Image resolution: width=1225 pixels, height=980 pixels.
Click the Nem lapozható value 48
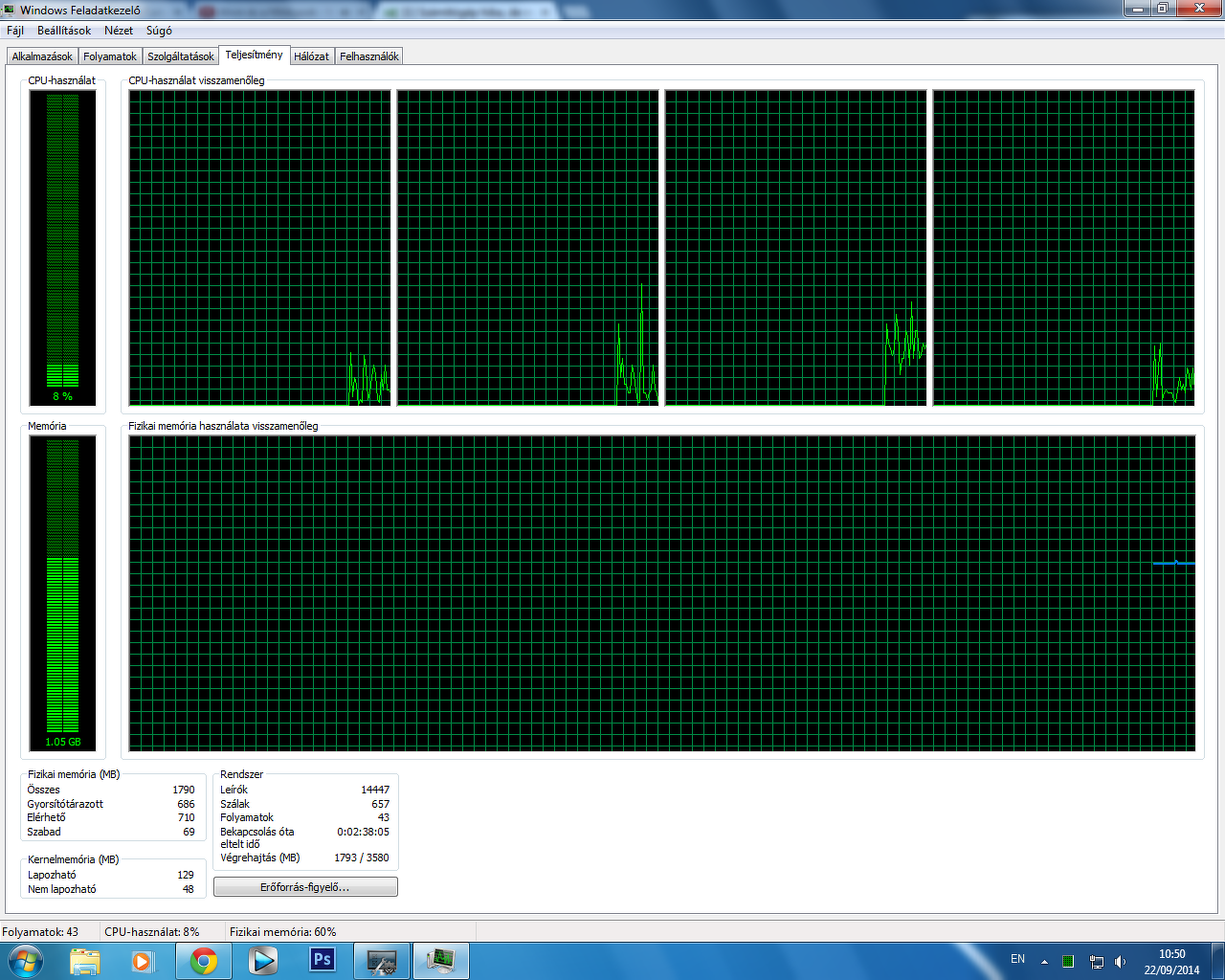[189, 889]
